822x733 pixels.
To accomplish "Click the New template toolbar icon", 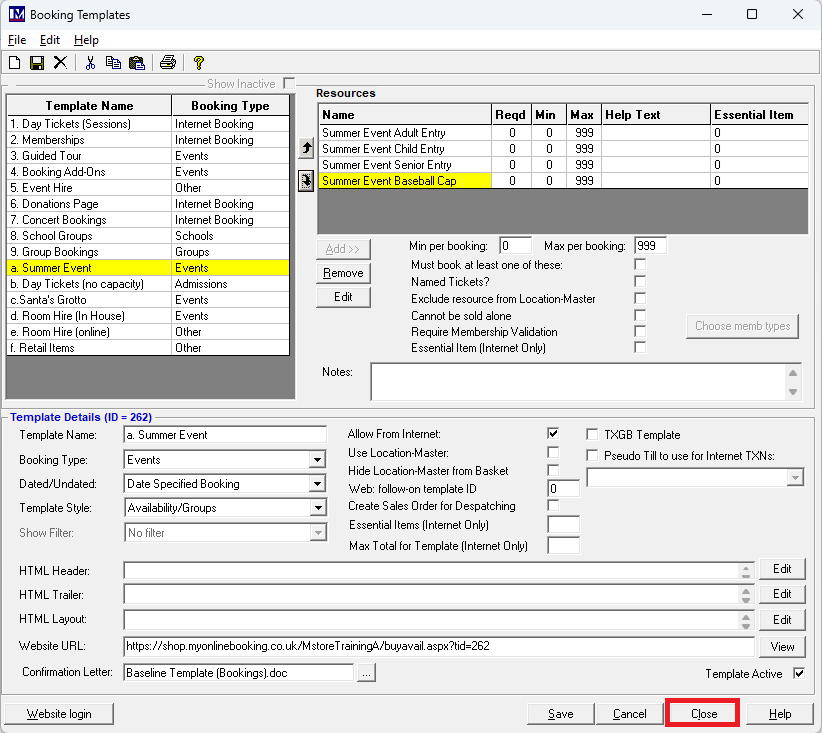I will (14, 63).
